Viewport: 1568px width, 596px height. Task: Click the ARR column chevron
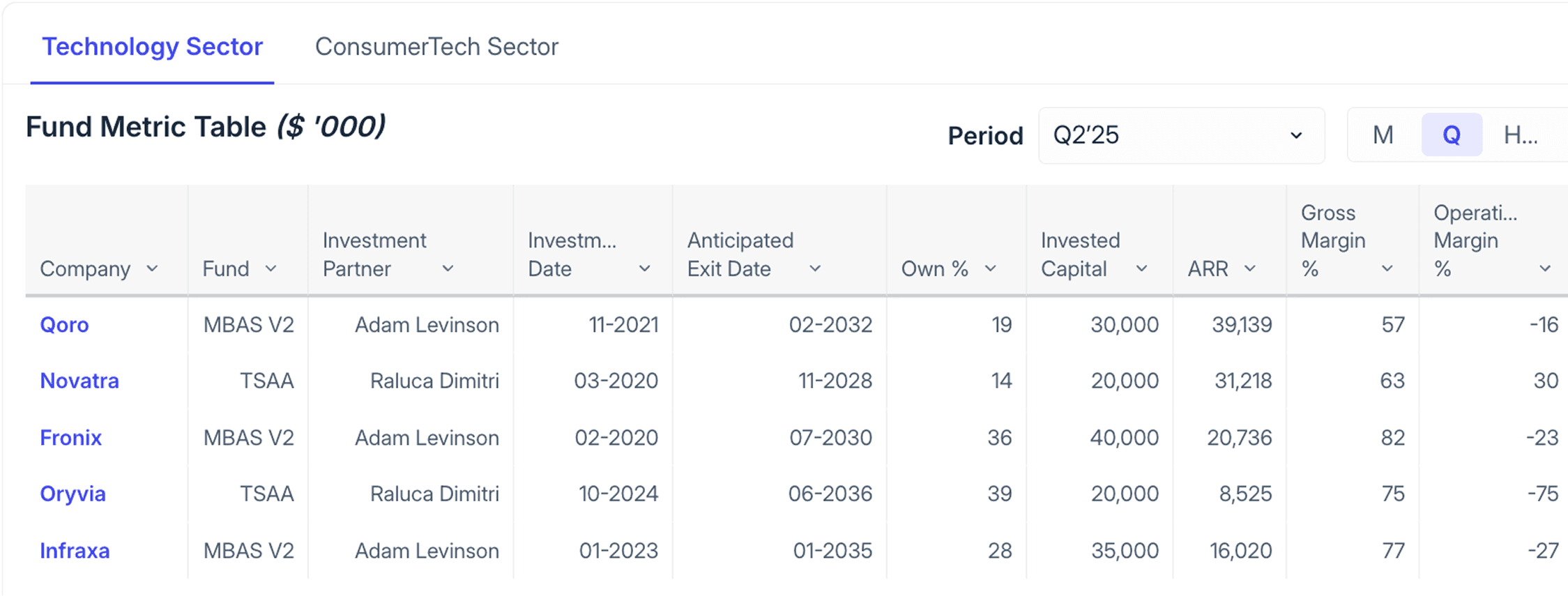[1249, 268]
